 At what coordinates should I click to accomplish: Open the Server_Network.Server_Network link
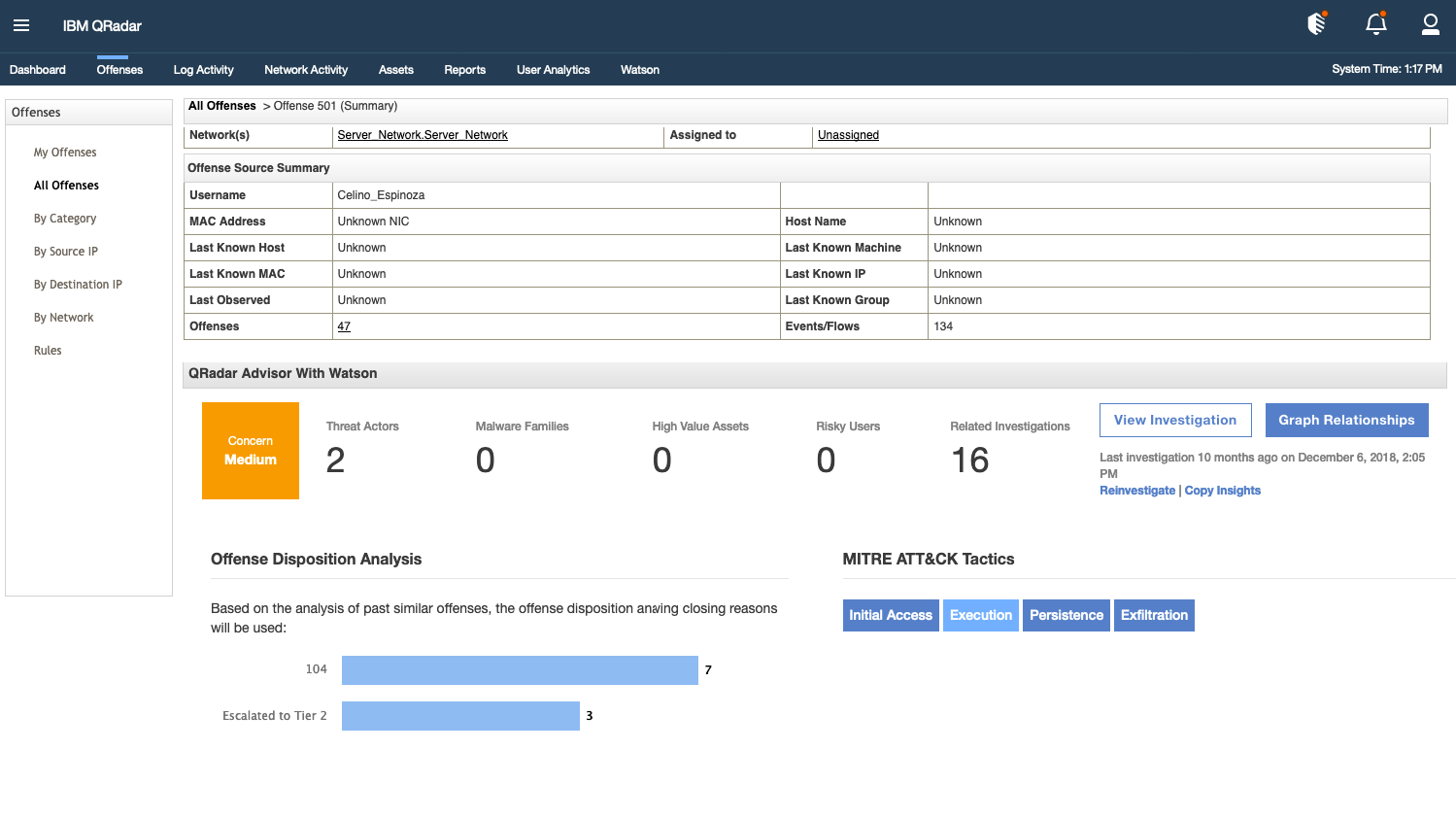(423, 135)
